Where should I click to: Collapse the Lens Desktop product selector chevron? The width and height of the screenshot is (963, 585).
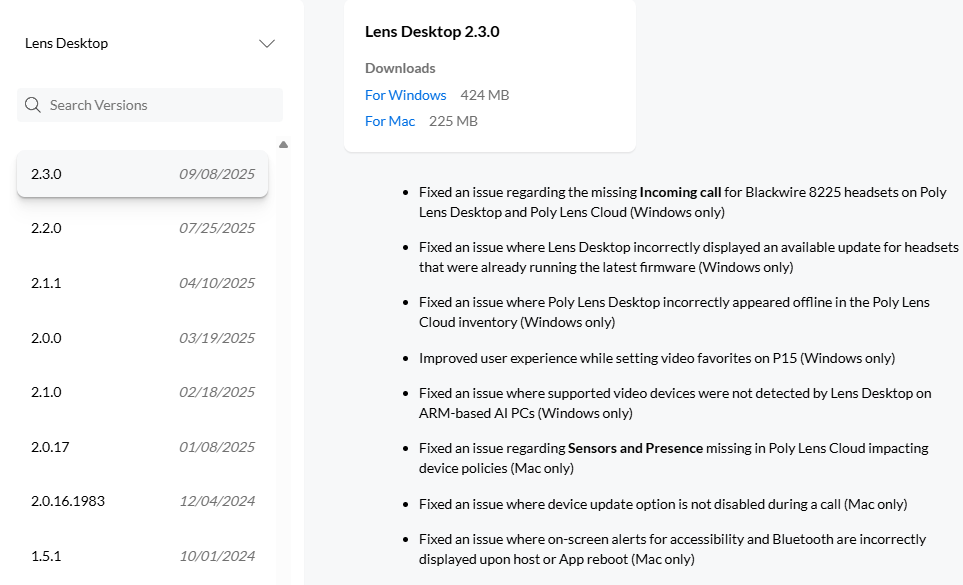(x=266, y=43)
